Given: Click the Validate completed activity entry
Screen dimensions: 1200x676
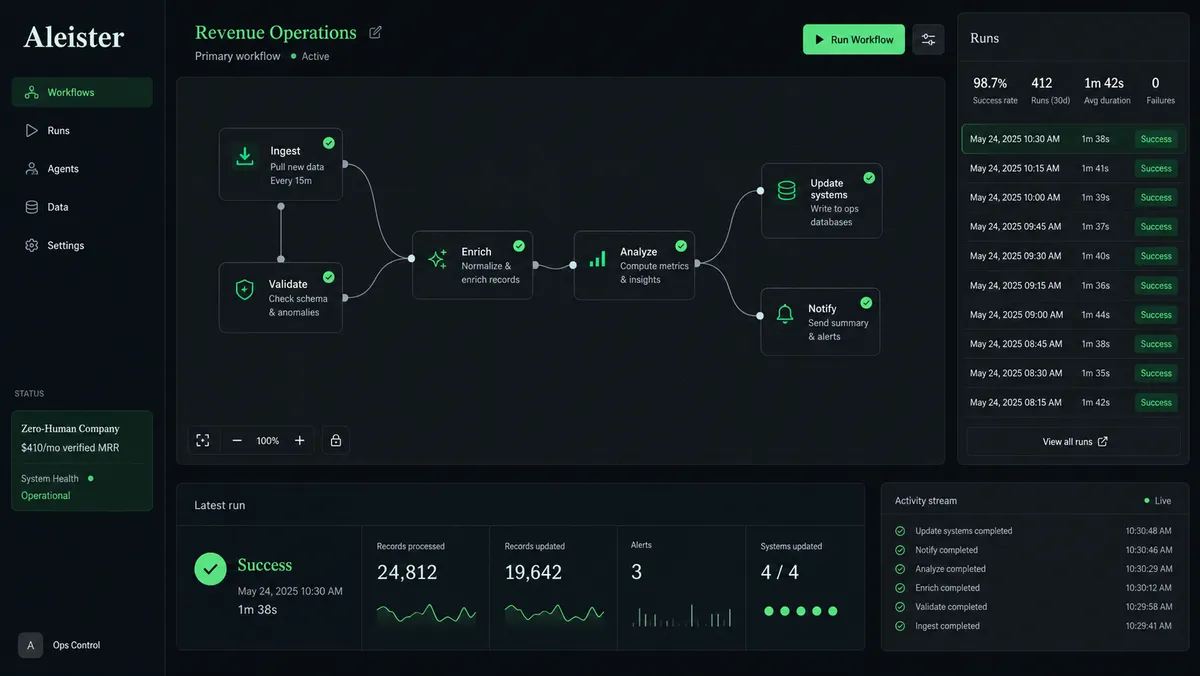Looking at the screenshot, I should point(1035,607).
